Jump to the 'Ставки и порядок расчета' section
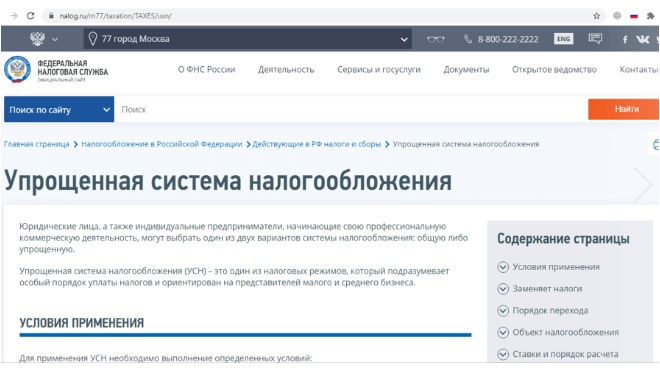The width and height of the screenshot is (660, 371). point(565,354)
